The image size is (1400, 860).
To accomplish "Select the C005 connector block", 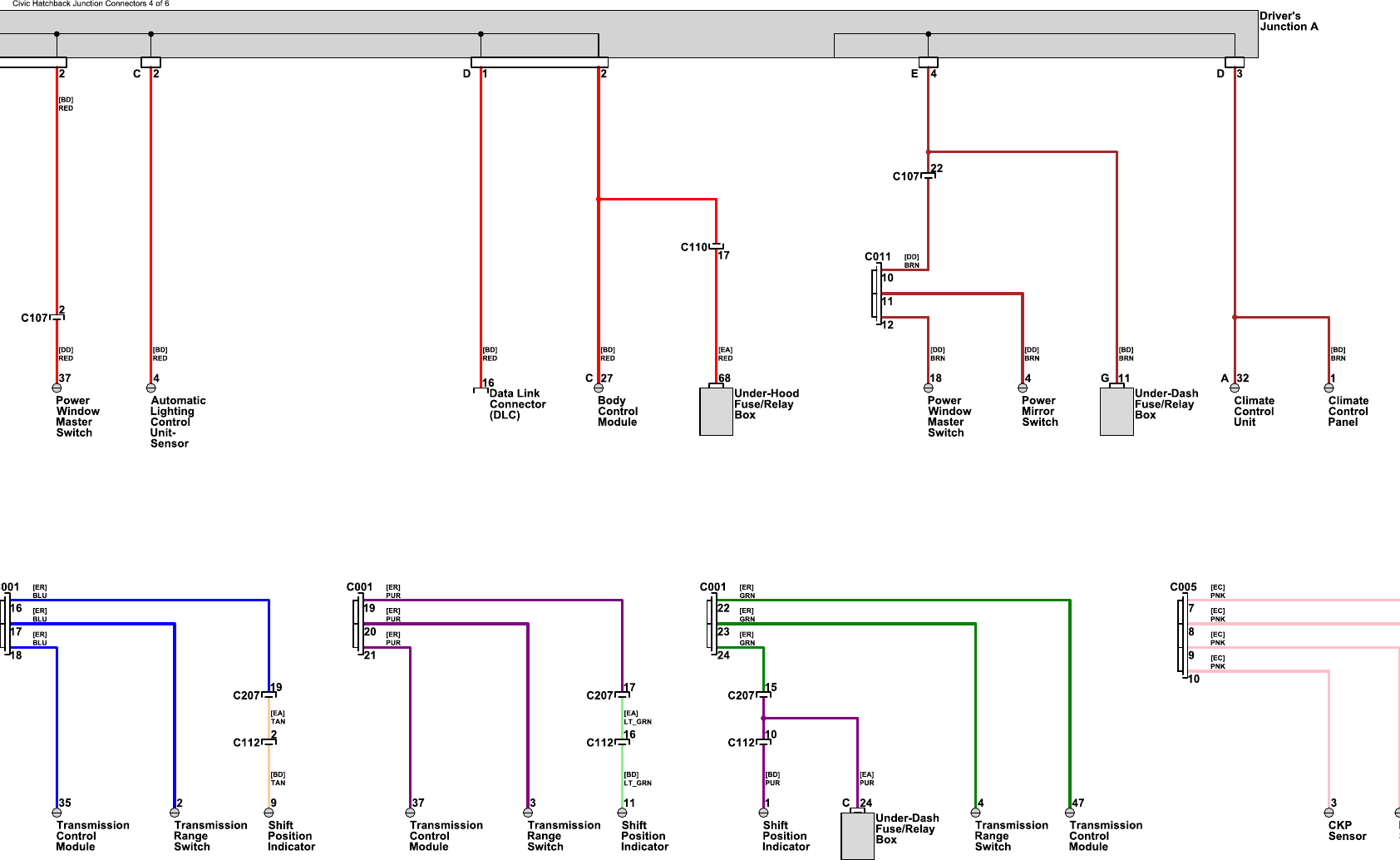I will click(1182, 635).
